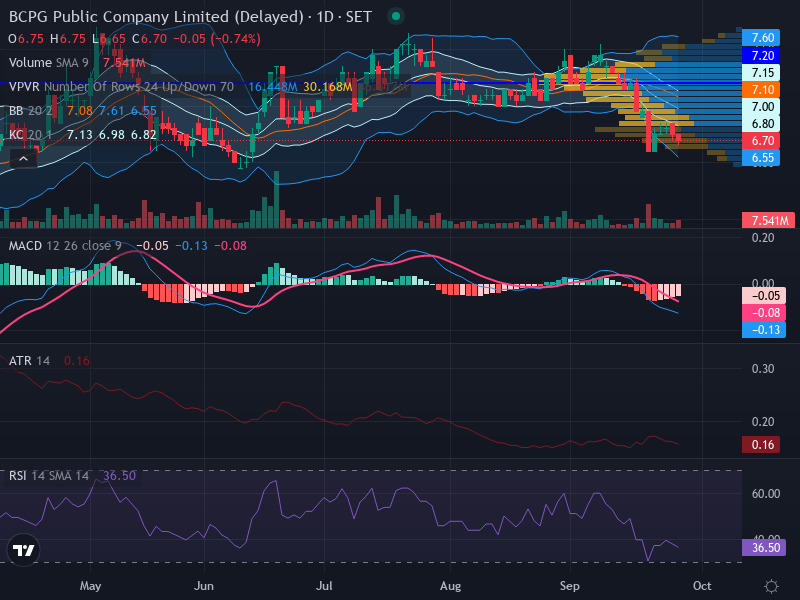
Task: Click the 7.10 orange price label
Action: pyautogui.click(x=761, y=90)
